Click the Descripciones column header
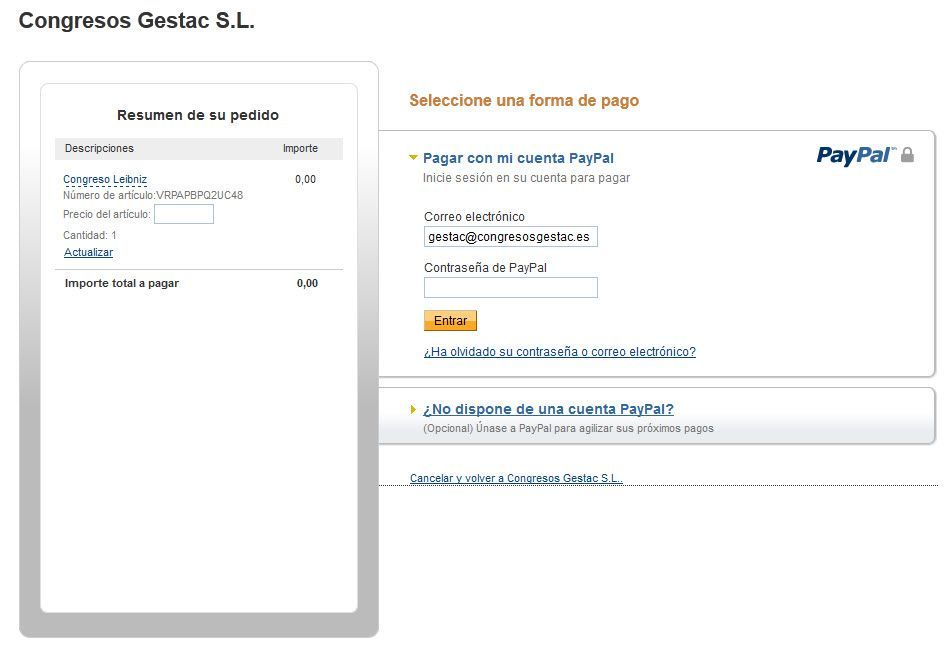Viewport: 950px width, 647px height. tap(99, 148)
